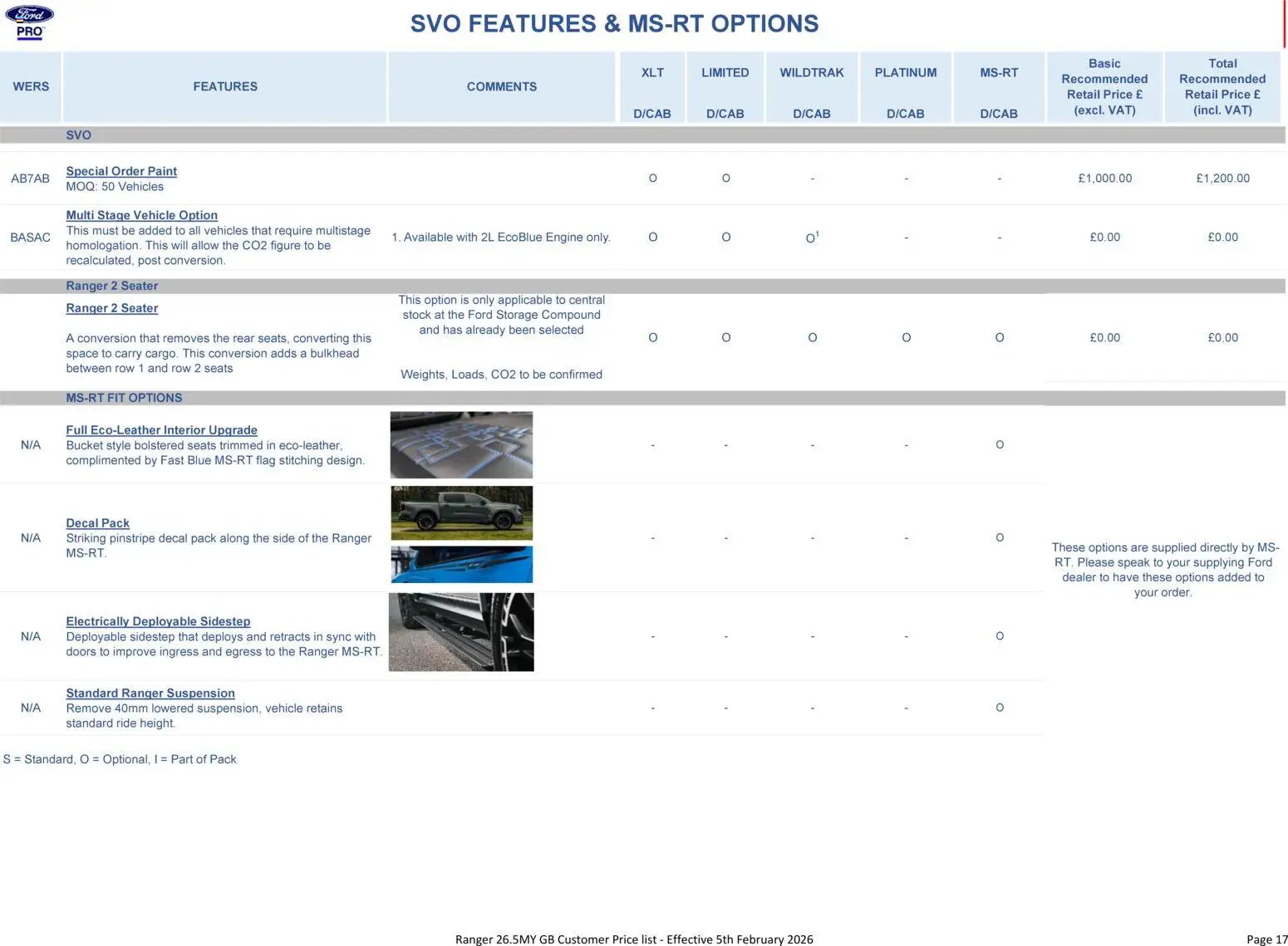The image size is (1288, 946).
Task: Click the Standard Ranger Suspension link
Action: point(150,694)
